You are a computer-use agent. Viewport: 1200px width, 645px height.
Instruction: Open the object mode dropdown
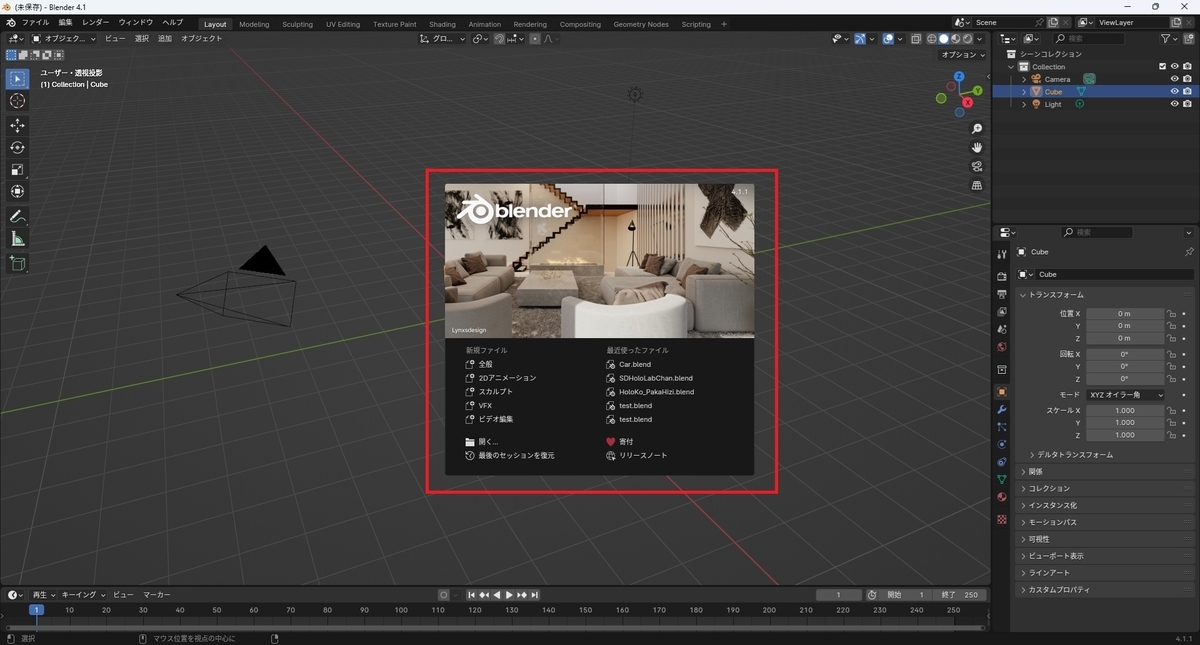click(64, 39)
